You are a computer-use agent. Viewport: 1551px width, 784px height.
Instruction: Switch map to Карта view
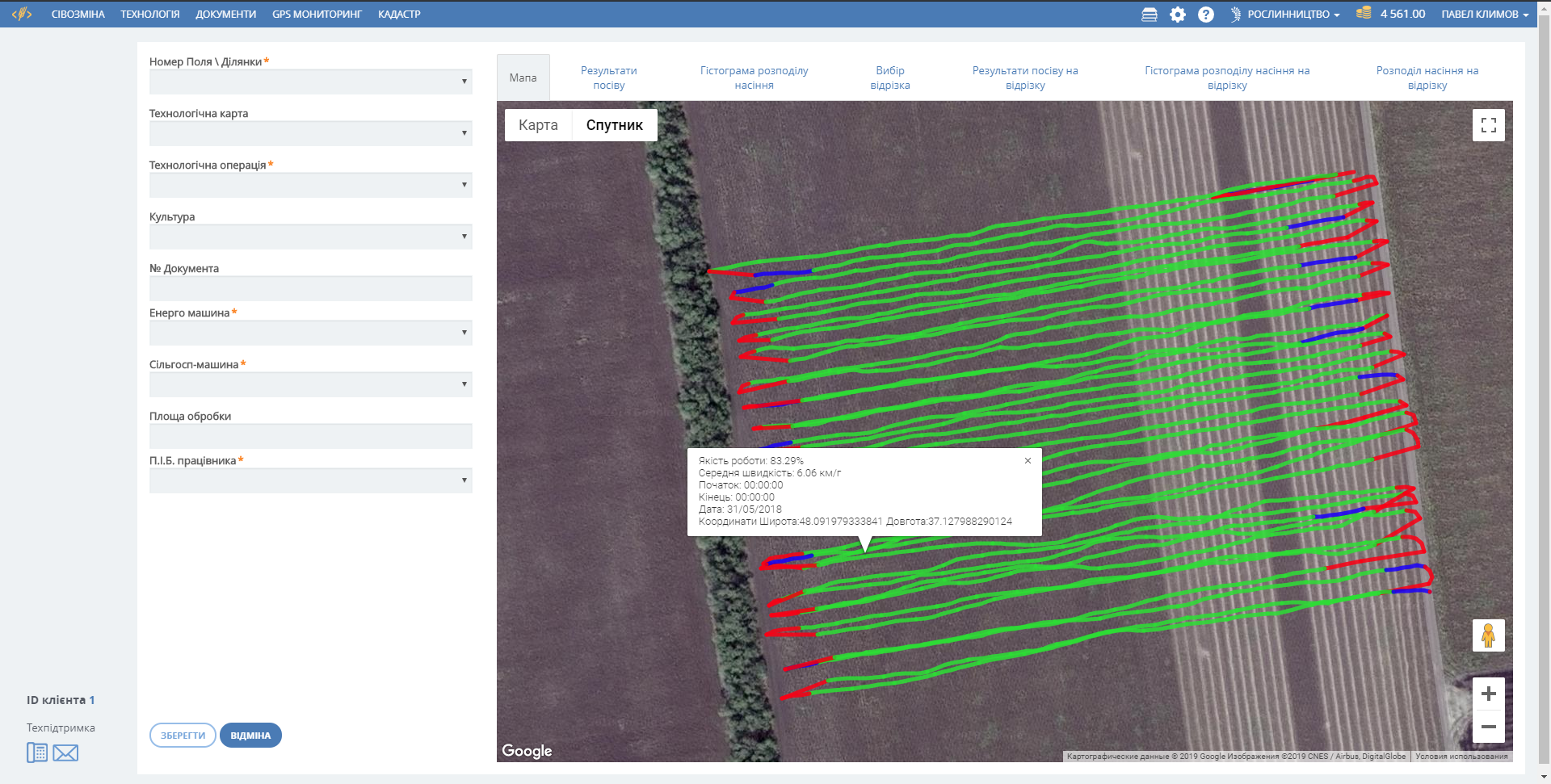tap(538, 125)
